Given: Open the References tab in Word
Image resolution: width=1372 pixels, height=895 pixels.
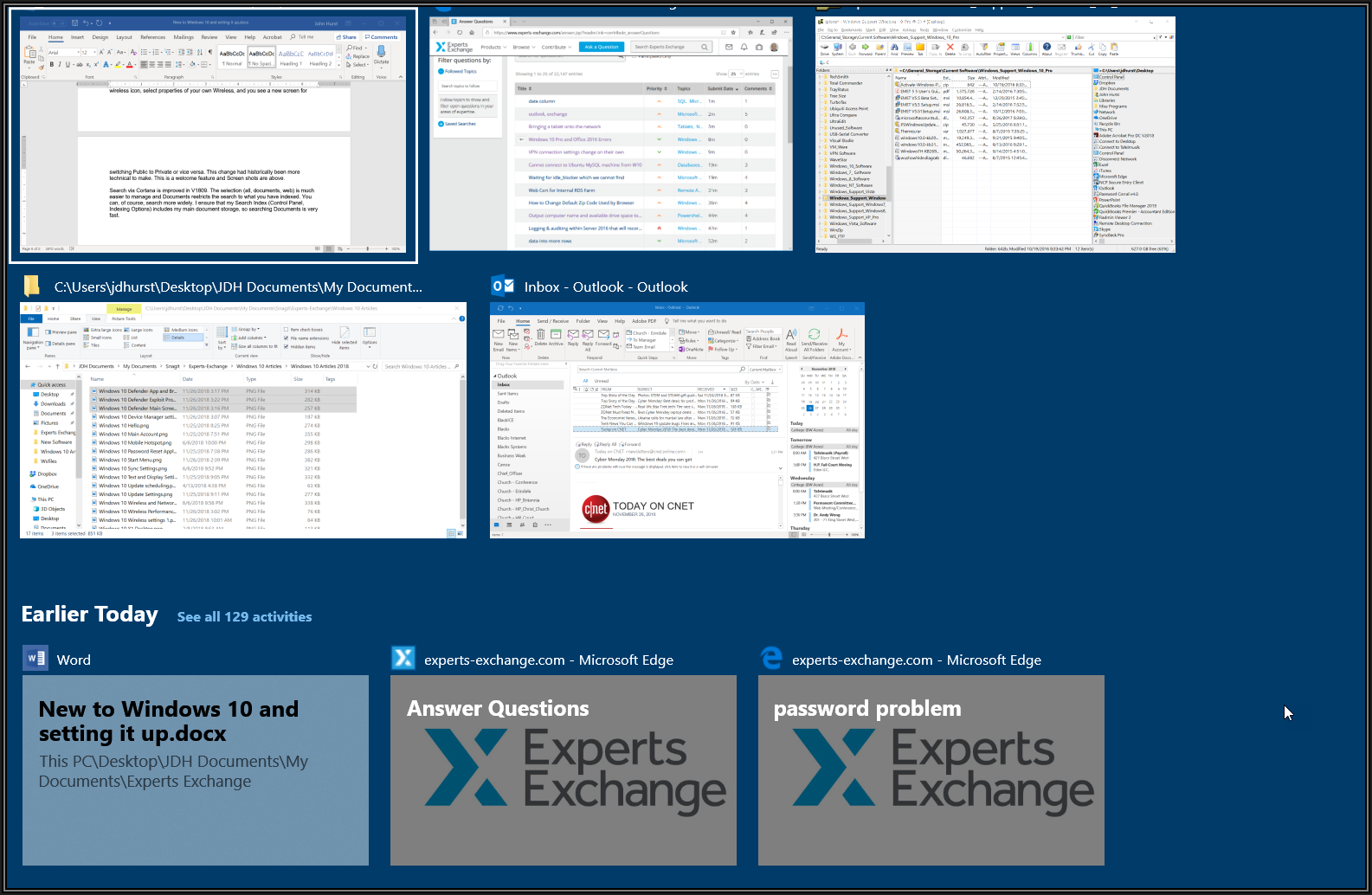Looking at the screenshot, I should 153,37.
